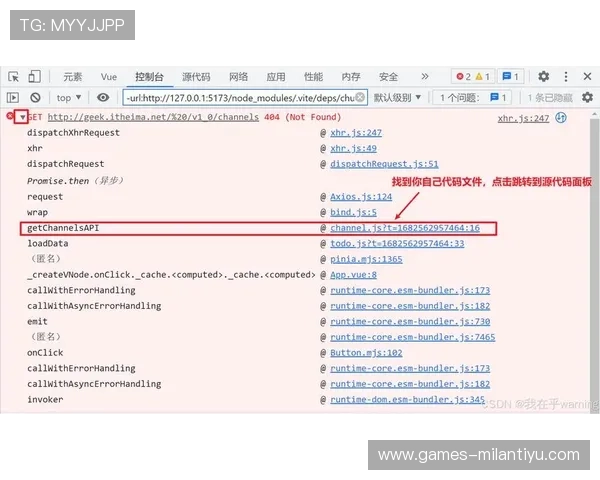The image size is (600, 480).
Task: Open the console settings gear icon
Action: [587, 98]
